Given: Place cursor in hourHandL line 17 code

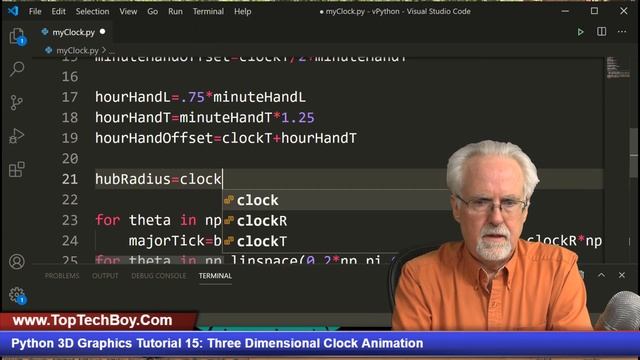Looking at the screenshot, I should click(x=200, y=97).
